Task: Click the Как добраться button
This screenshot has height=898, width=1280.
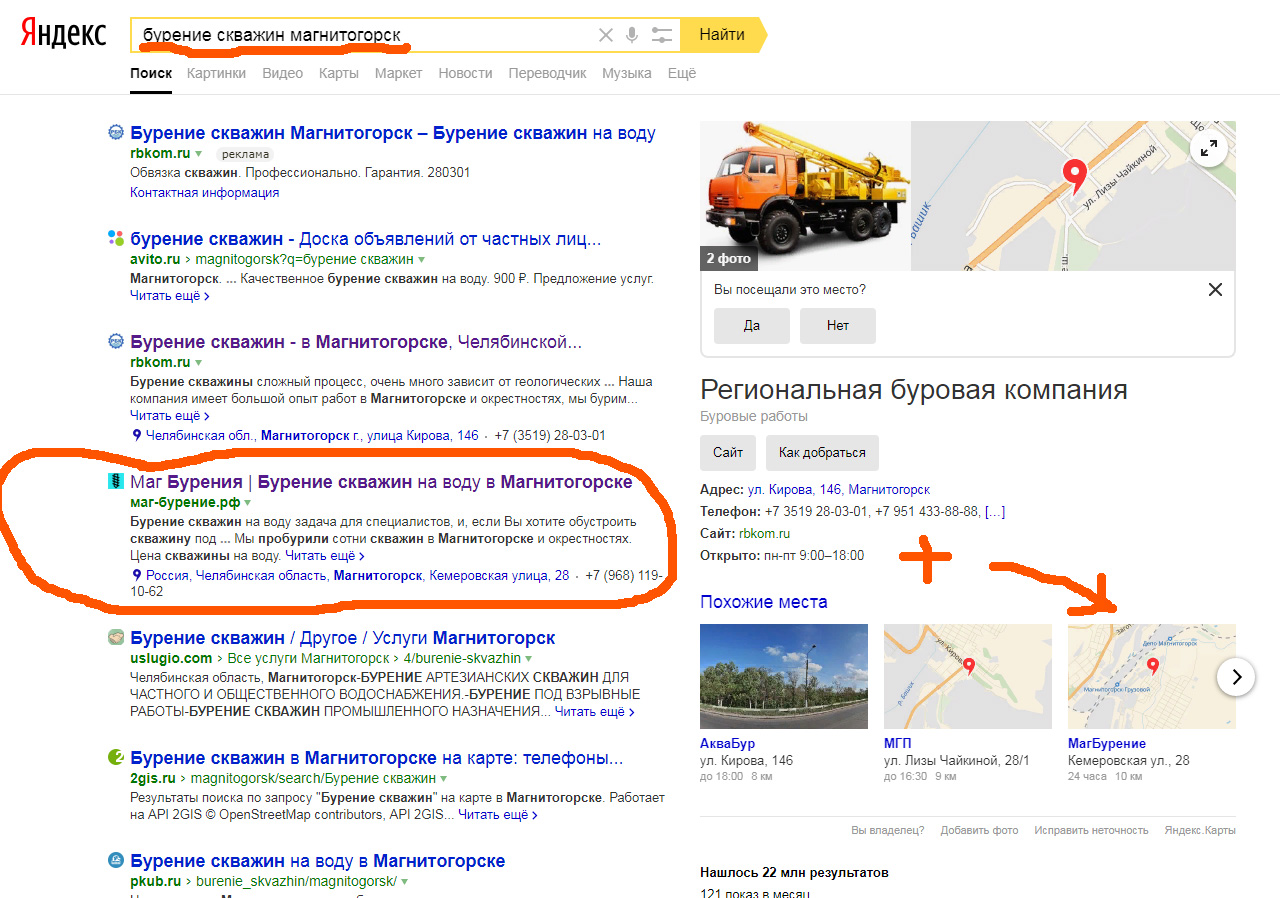Action: click(822, 452)
